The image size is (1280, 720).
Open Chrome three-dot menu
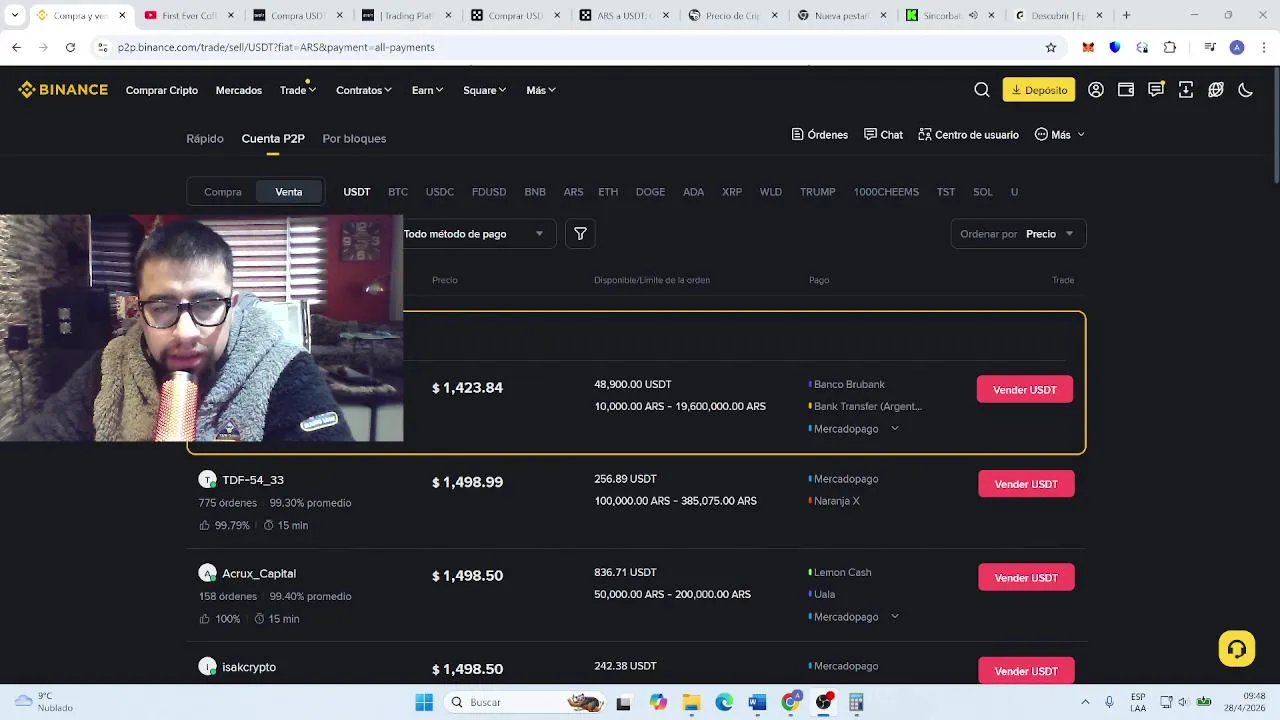tap(1263, 47)
